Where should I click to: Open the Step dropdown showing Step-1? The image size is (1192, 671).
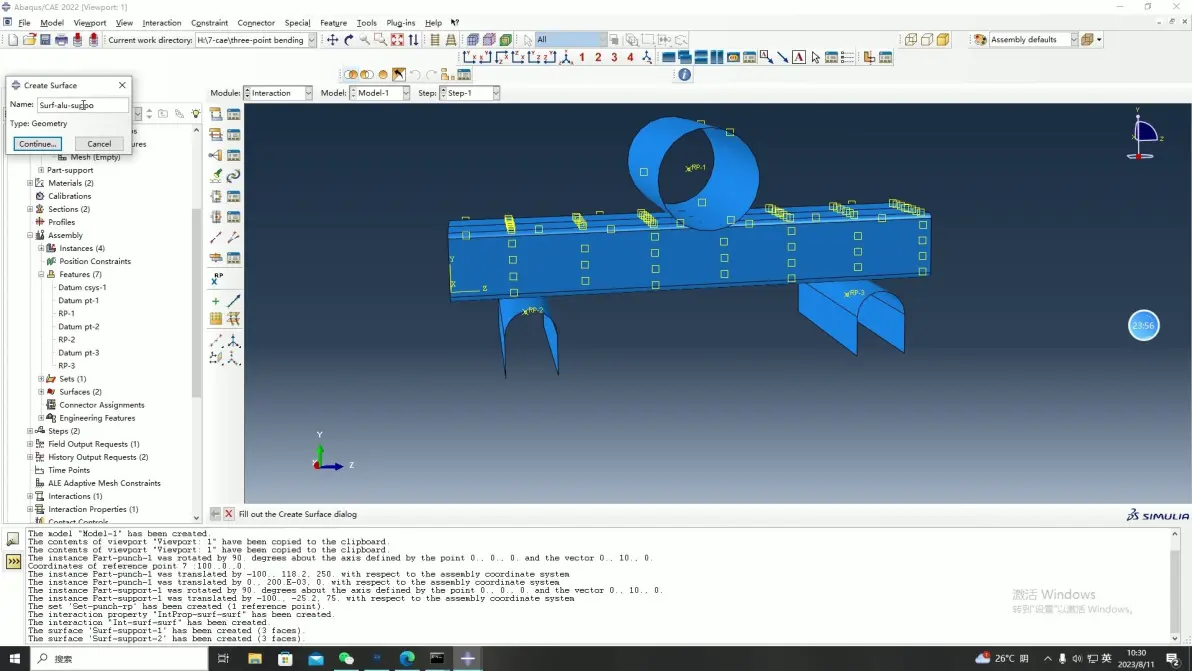click(x=470, y=93)
